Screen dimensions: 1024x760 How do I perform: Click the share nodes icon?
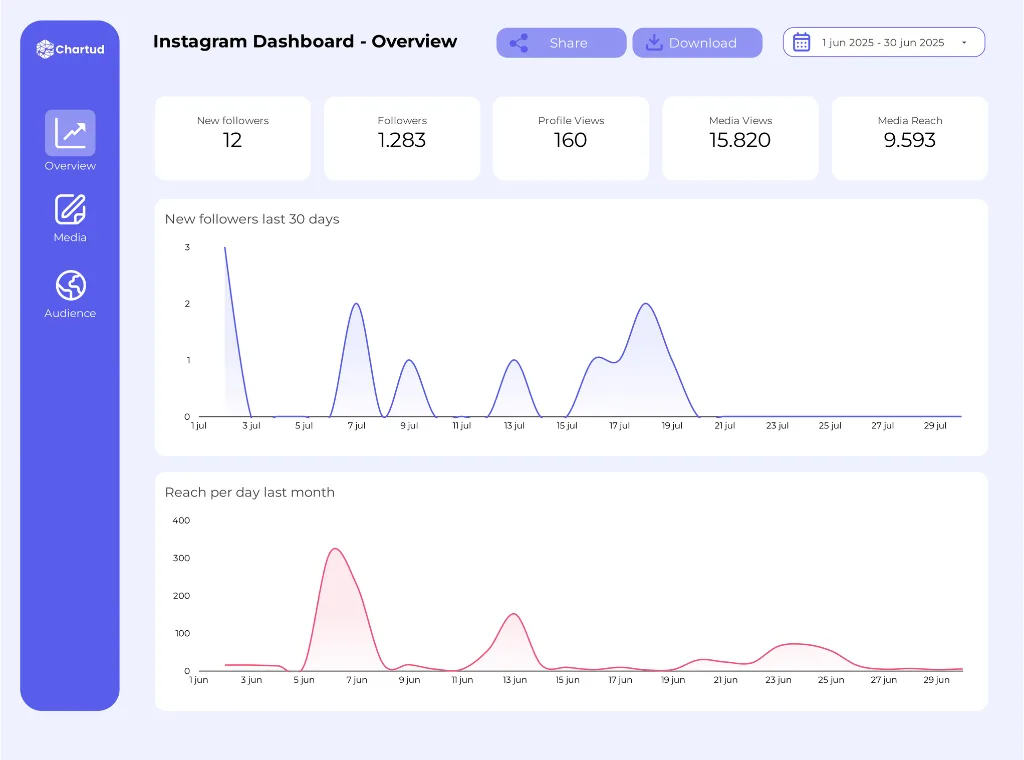(x=518, y=43)
